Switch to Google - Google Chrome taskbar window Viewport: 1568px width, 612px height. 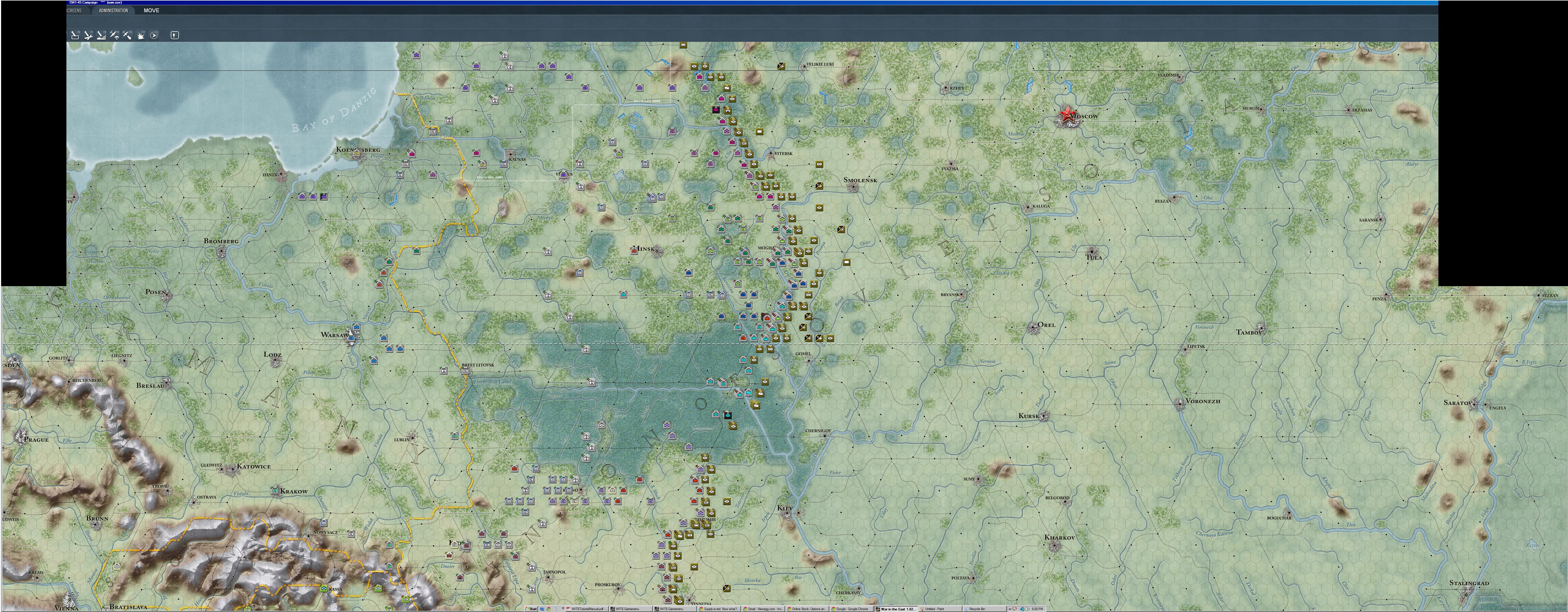[852, 609]
